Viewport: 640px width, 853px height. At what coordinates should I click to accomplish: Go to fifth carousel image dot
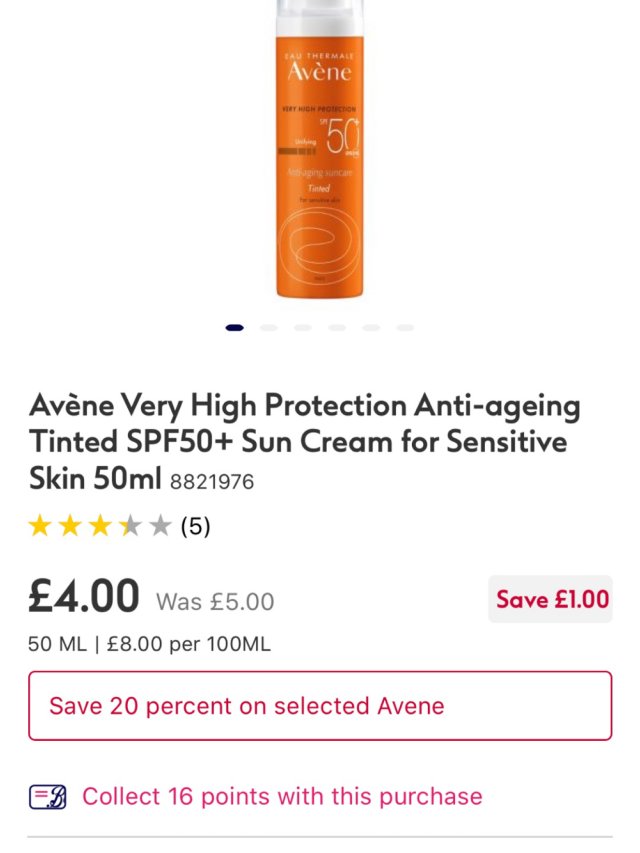tap(371, 327)
